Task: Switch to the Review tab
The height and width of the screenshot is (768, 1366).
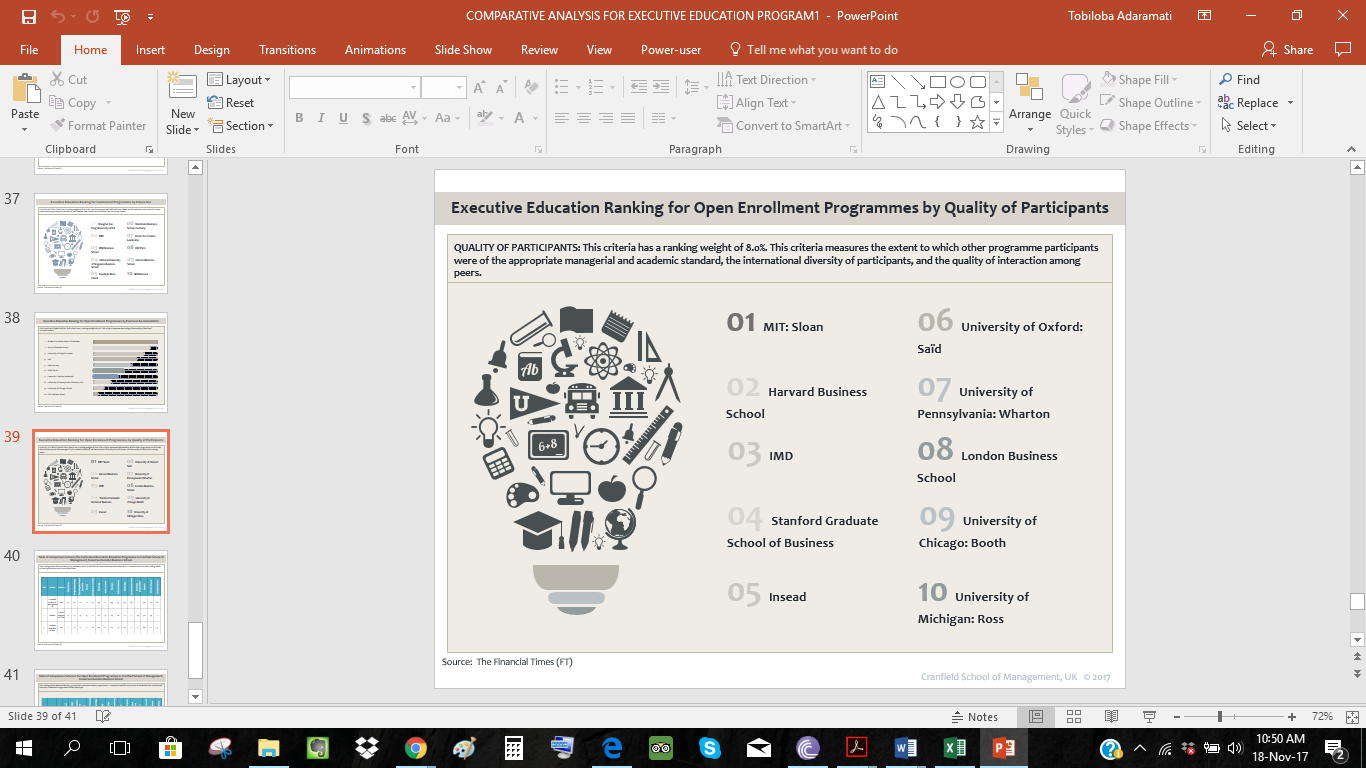Action: tap(539, 49)
